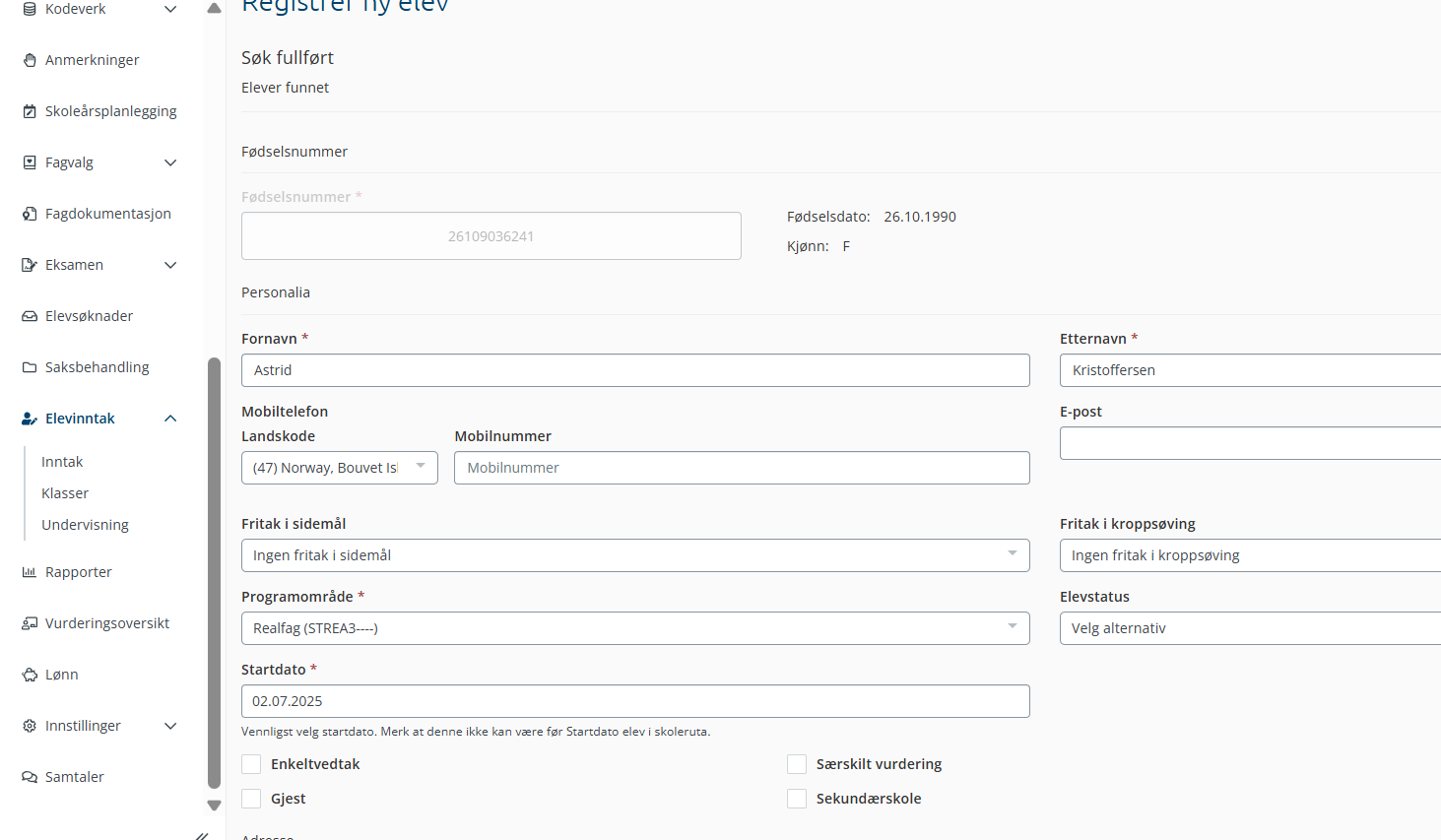Click the Lønn piggy bank icon

coord(30,675)
